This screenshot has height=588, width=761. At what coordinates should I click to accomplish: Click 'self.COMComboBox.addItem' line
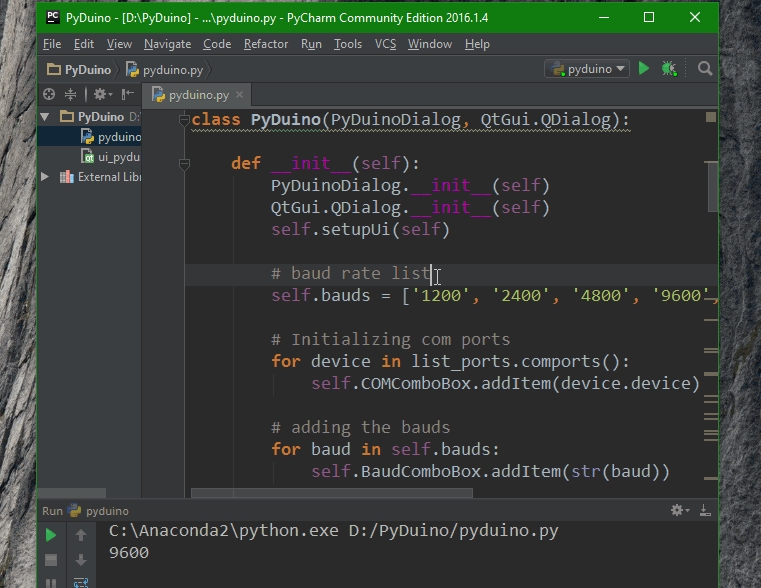point(505,384)
